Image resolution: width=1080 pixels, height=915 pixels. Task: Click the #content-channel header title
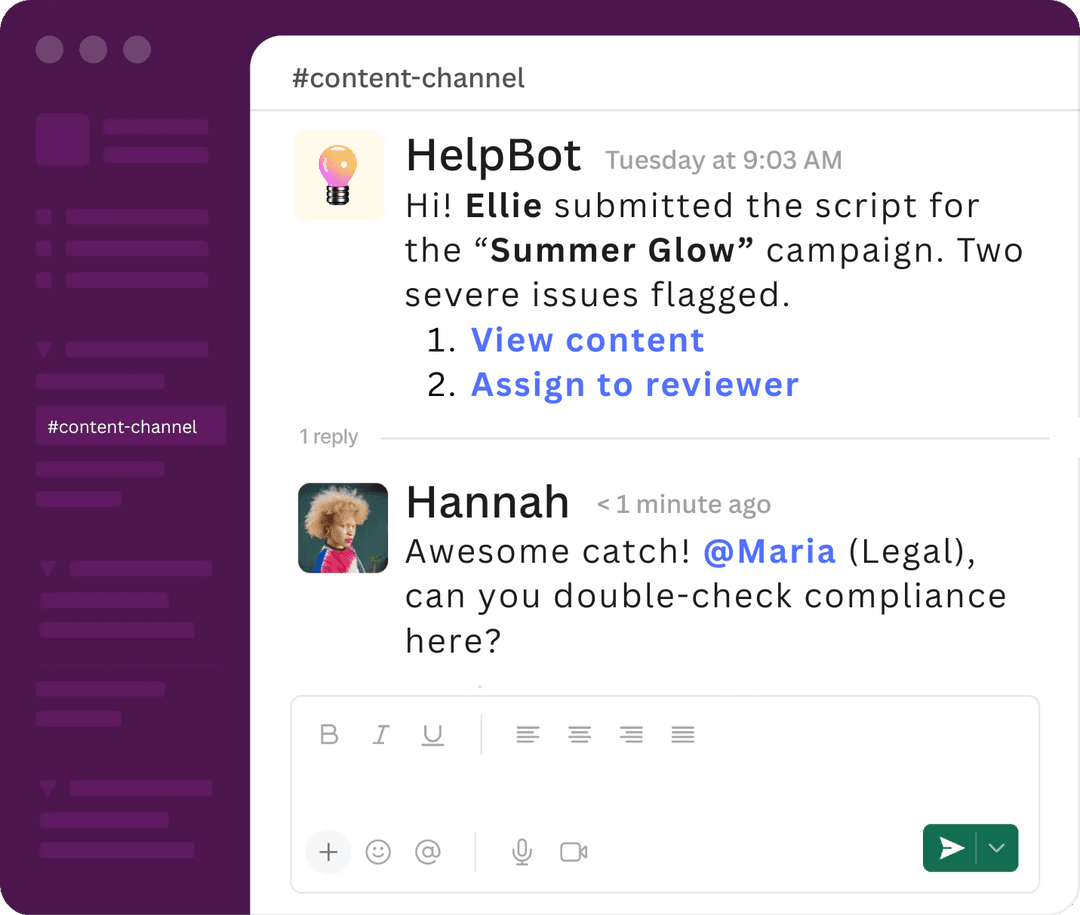(409, 77)
